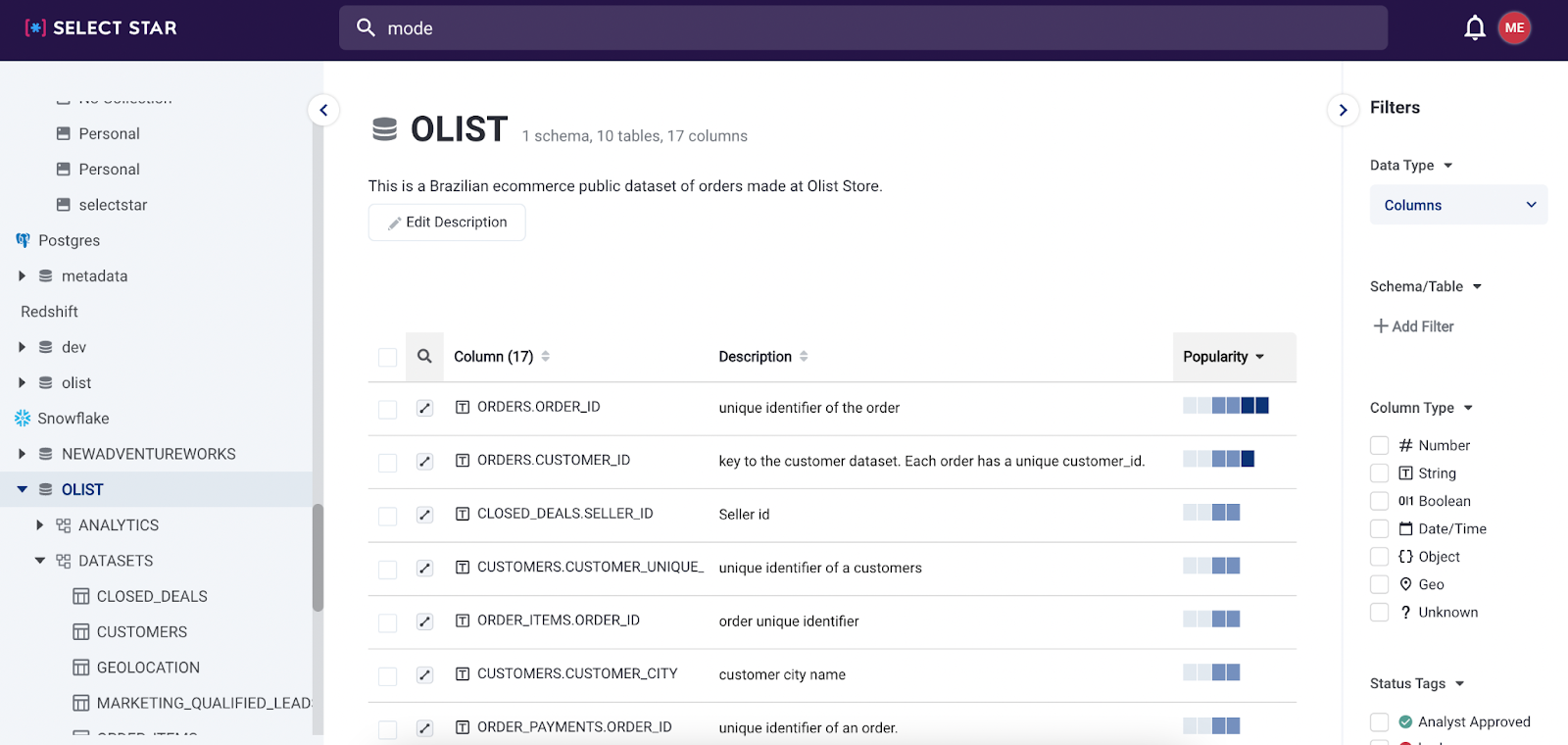
Task: Click the CLOSED_DEALS table icon
Action: (x=81, y=596)
